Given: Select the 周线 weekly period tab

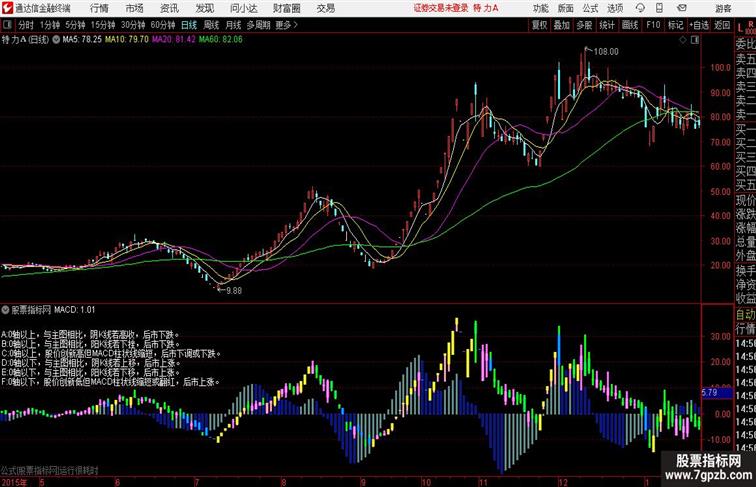Looking at the screenshot, I should [211, 25].
